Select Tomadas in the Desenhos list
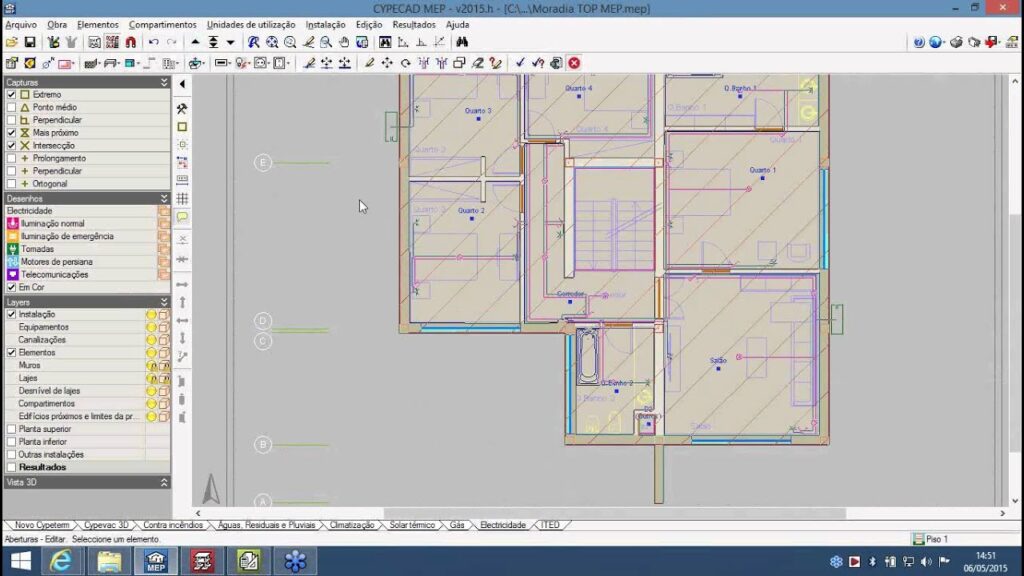Image resolution: width=1024 pixels, height=576 pixels. [37, 249]
